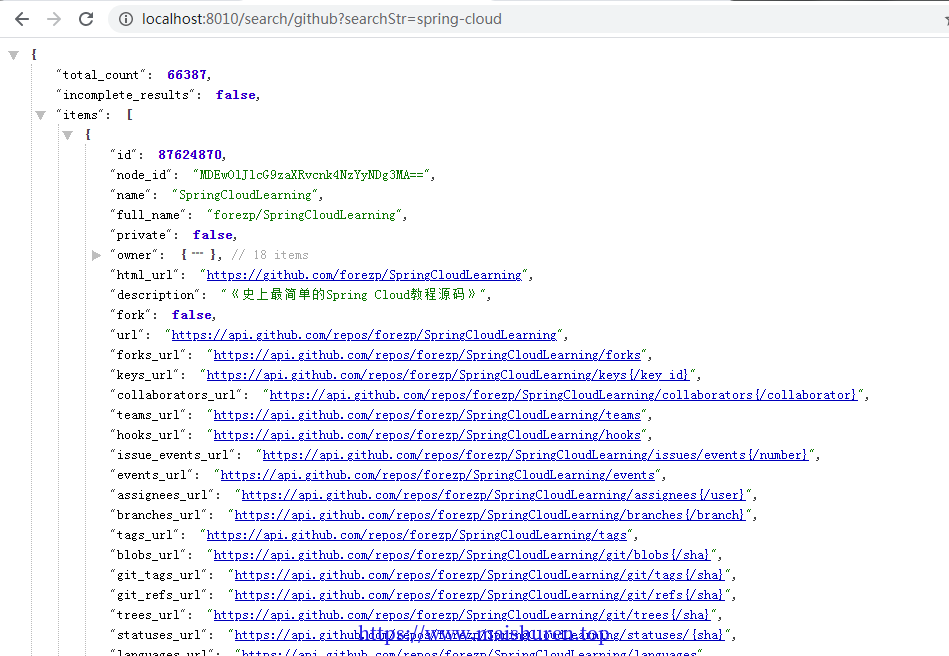Click the "owner" key label
949x656 pixels.
134,255
